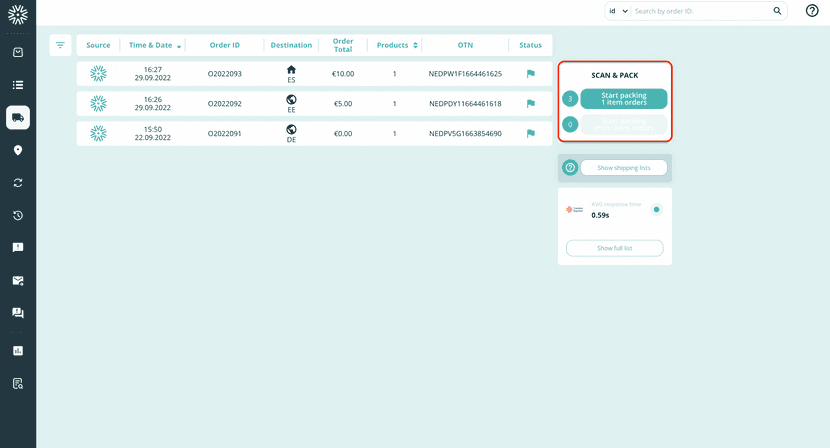The width and height of the screenshot is (830, 448).
Task: Click the Order ID column header
Action: (224, 45)
